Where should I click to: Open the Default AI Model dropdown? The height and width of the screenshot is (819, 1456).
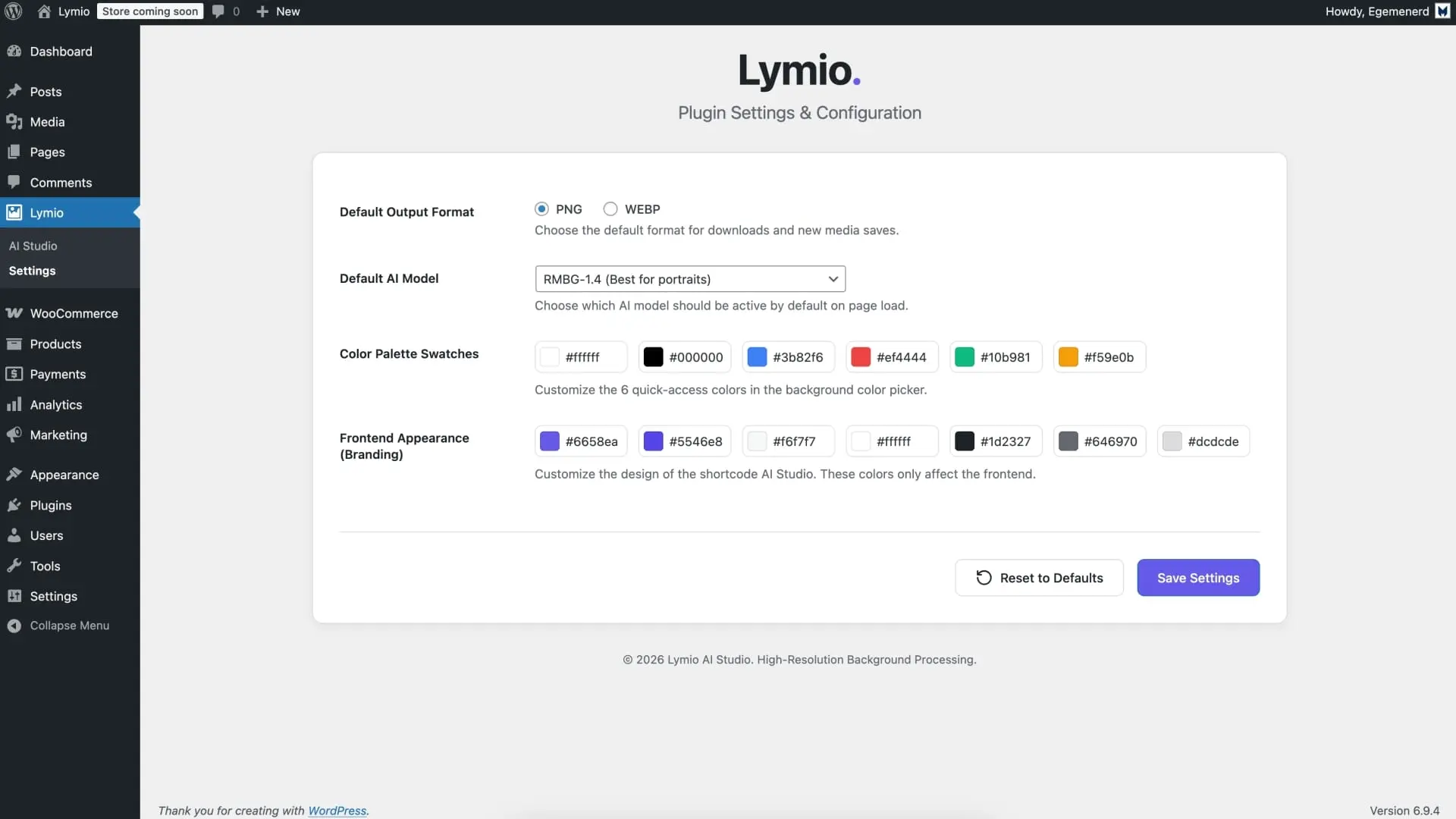click(x=690, y=279)
